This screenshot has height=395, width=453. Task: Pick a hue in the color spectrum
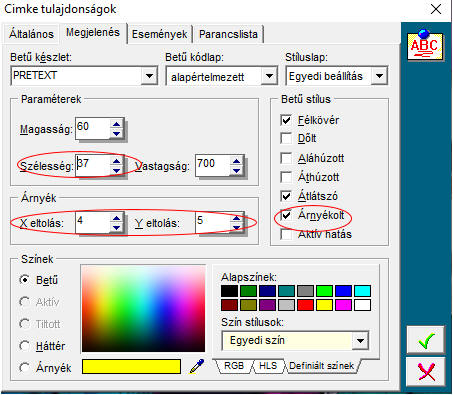click(143, 309)
